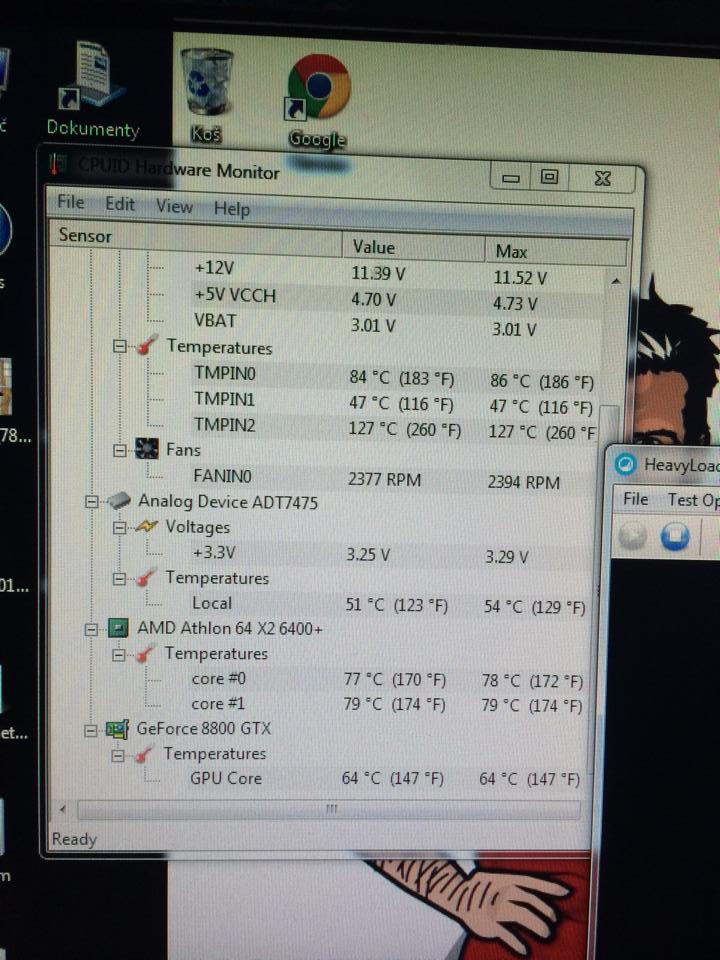Click thermometer icon under AMD Athlon Temperatures

click(146, 653)
